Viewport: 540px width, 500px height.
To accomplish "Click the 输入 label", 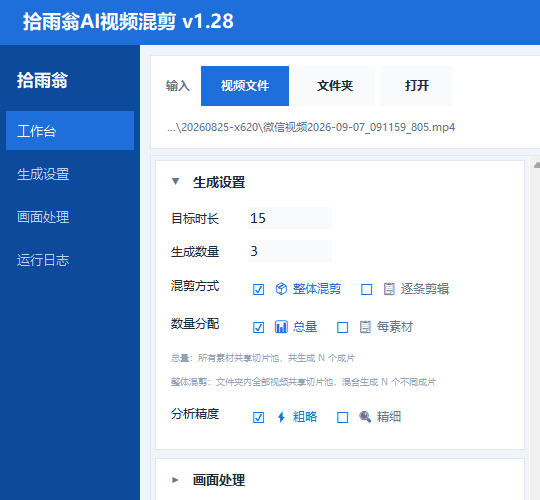I will point(178,86).
